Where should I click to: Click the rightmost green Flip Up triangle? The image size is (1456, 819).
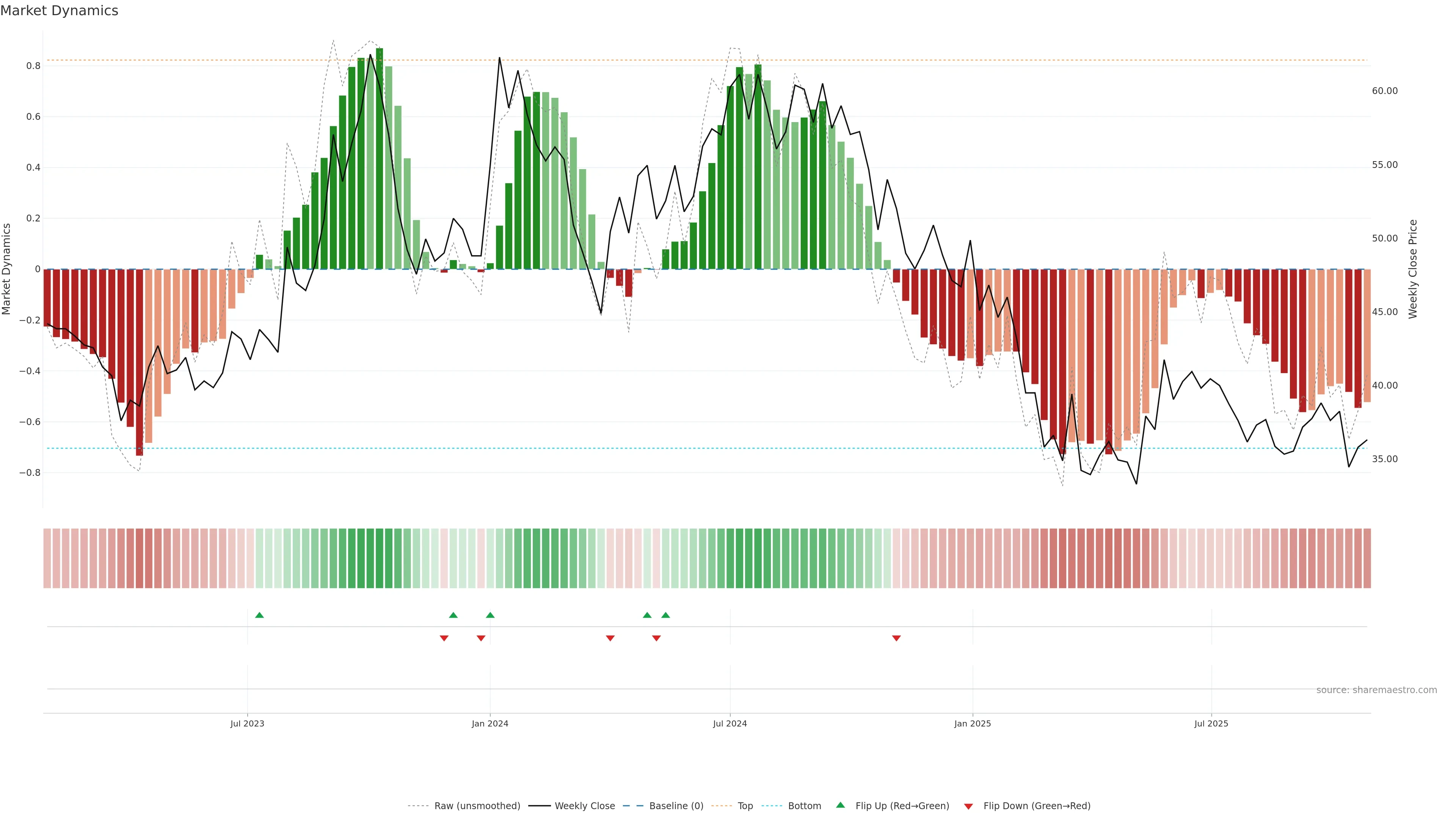pos(665,615)
